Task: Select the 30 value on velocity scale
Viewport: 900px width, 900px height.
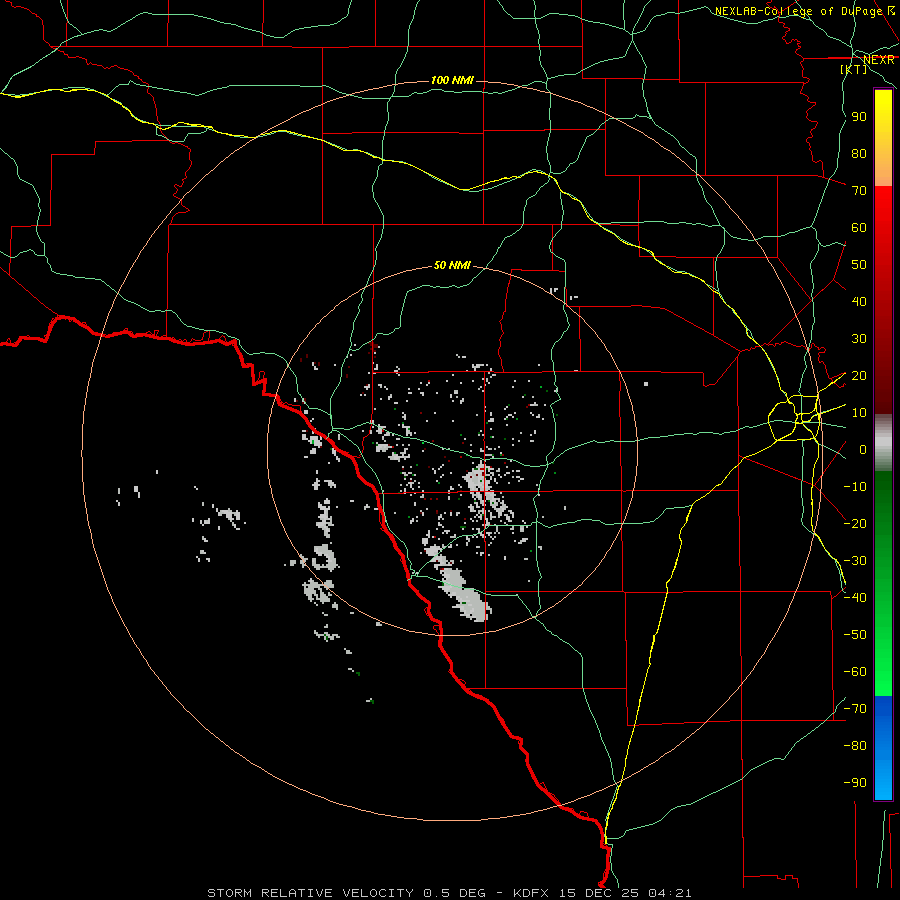Action: (859, 339)
